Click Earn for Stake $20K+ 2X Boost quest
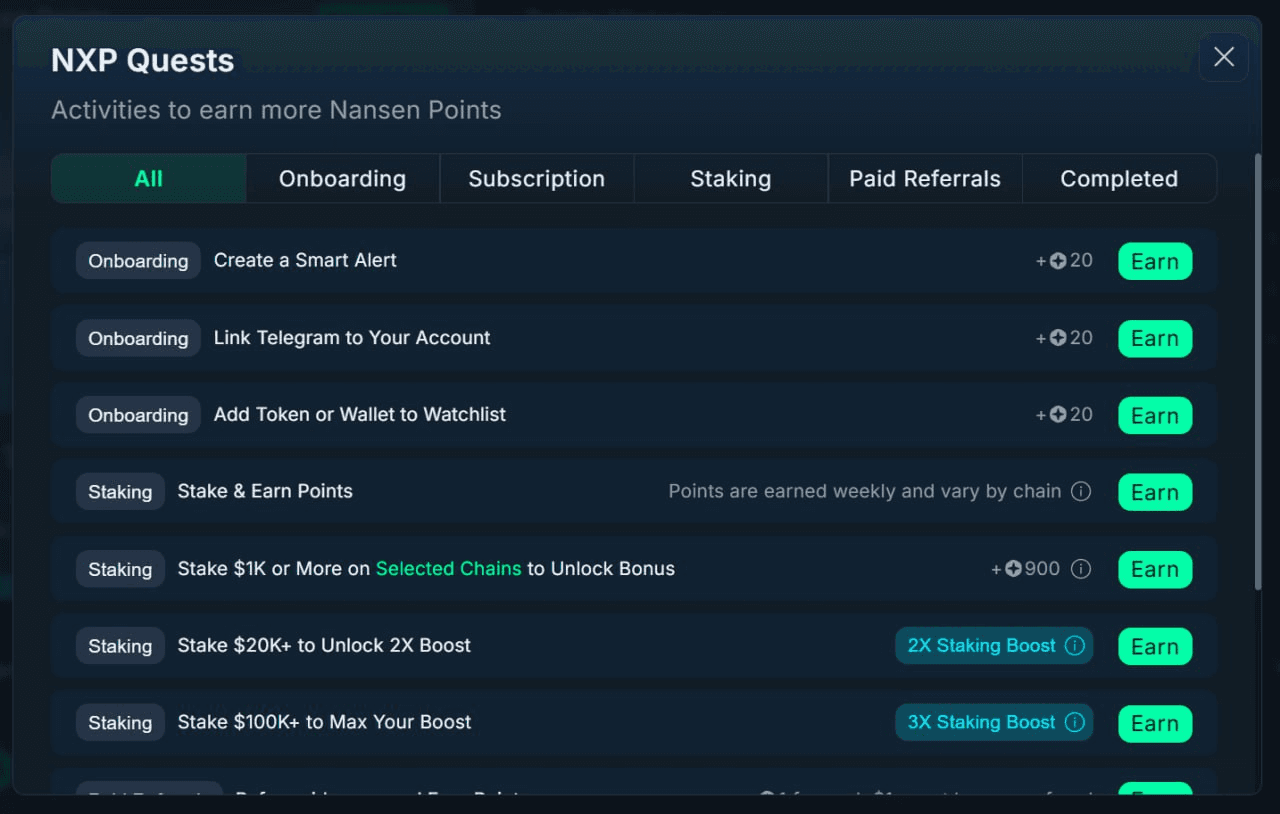 pos(1155,646)
